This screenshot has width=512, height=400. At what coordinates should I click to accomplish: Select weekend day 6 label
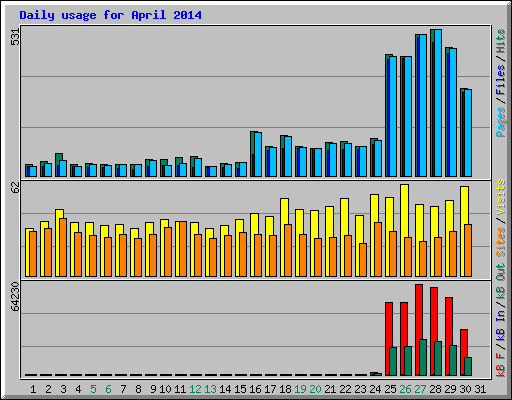tap(108, 389)
